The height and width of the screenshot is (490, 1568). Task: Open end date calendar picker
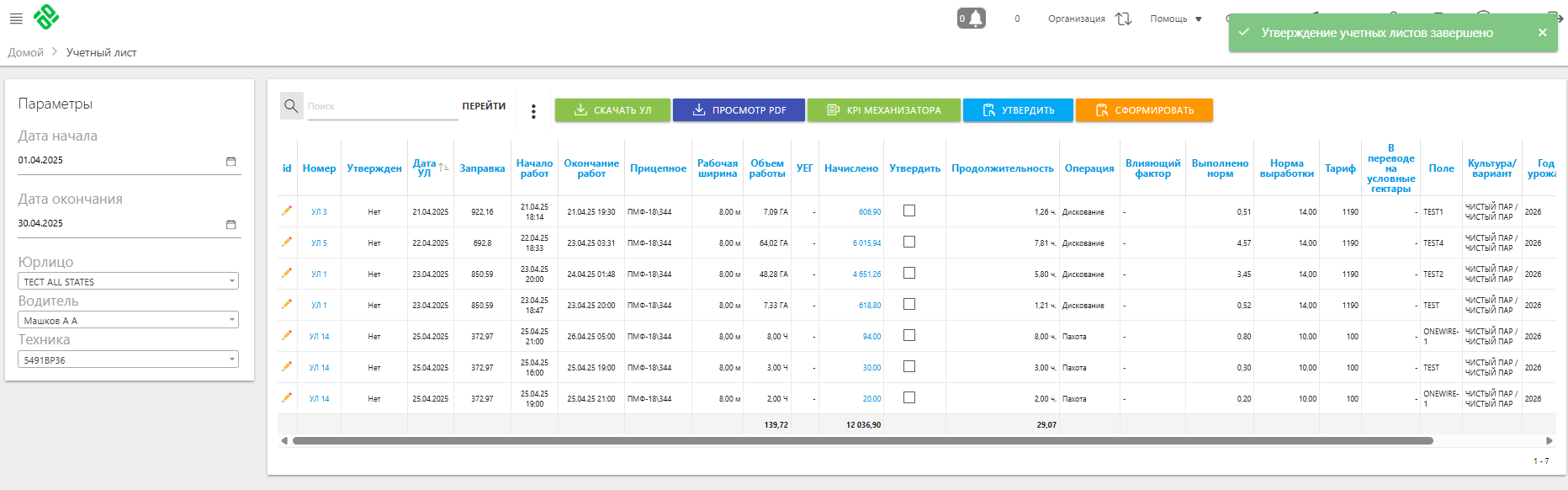coord(230,225)
